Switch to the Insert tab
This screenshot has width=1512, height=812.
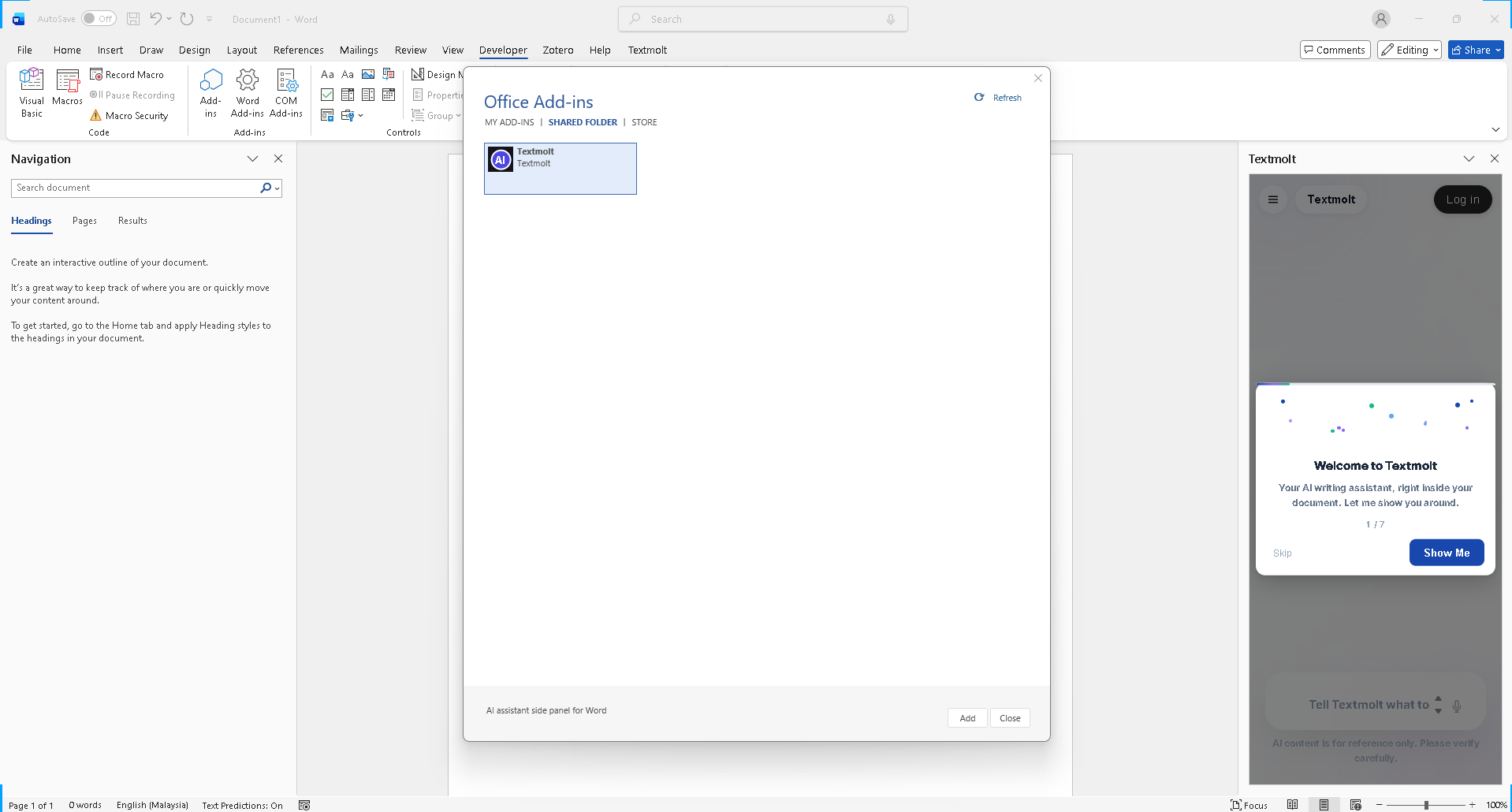(110, 50)
